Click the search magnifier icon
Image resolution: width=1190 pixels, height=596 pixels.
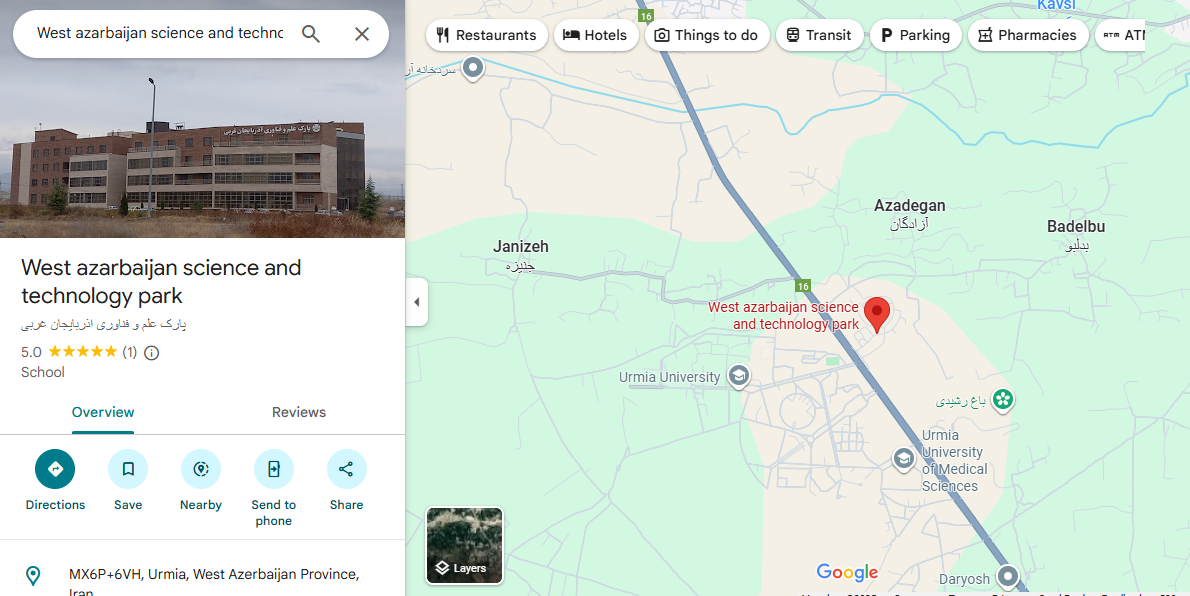(310, 33)
